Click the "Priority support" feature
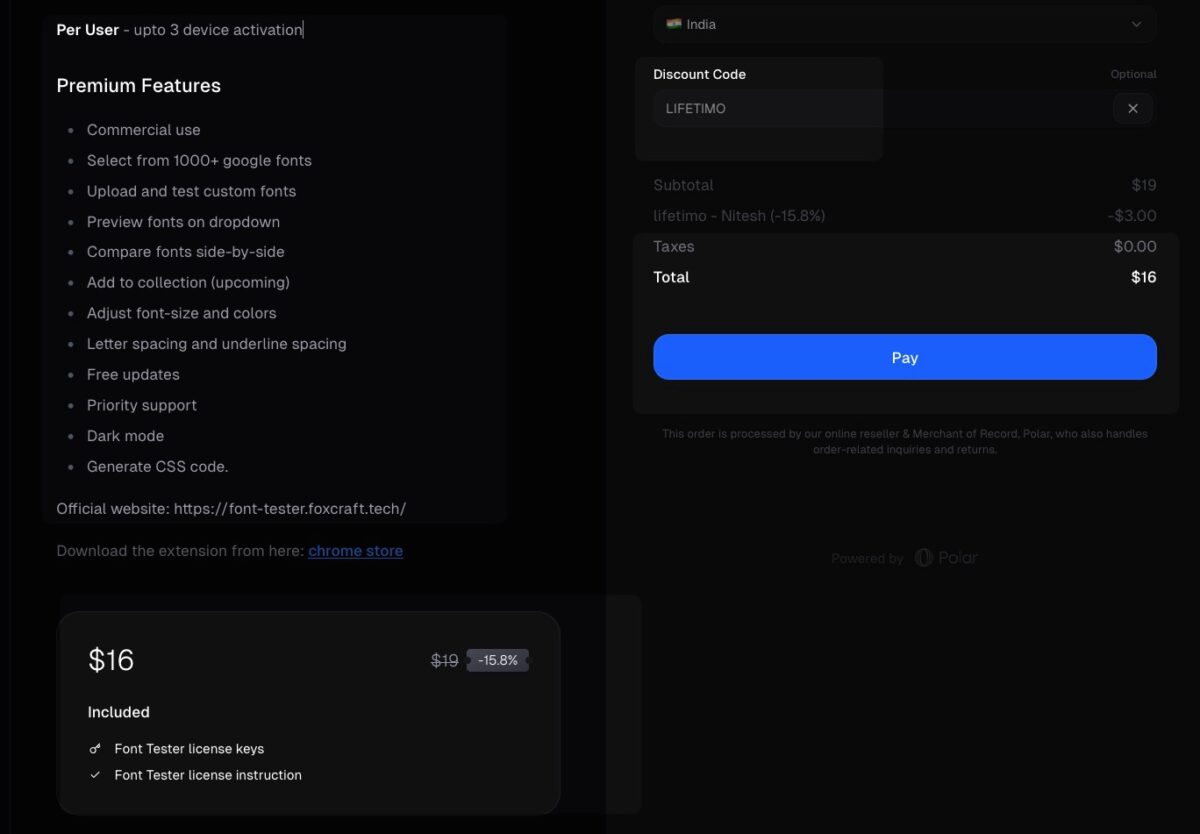 [142, 405]
